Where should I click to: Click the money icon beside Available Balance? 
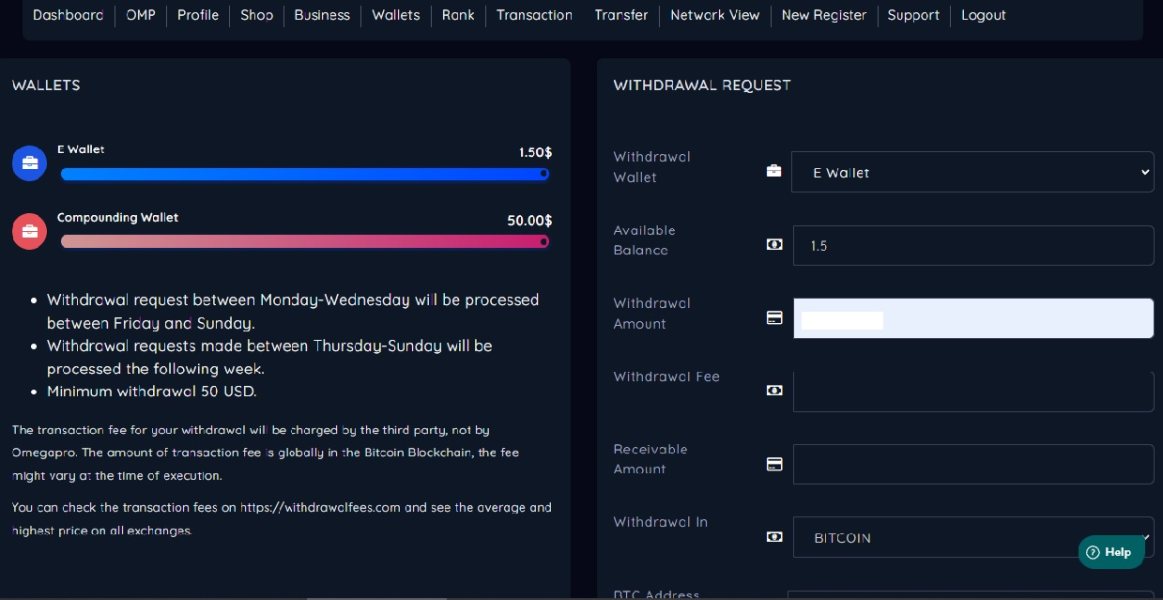pyautogui.click(x=773, y=244)
